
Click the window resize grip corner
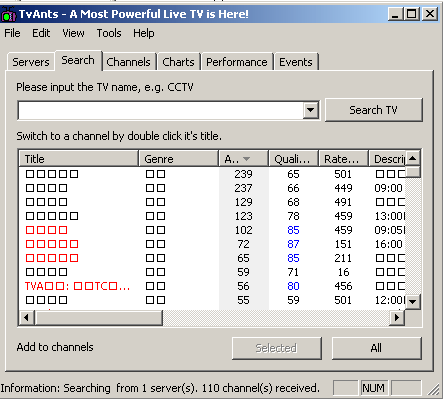point(434,389)
